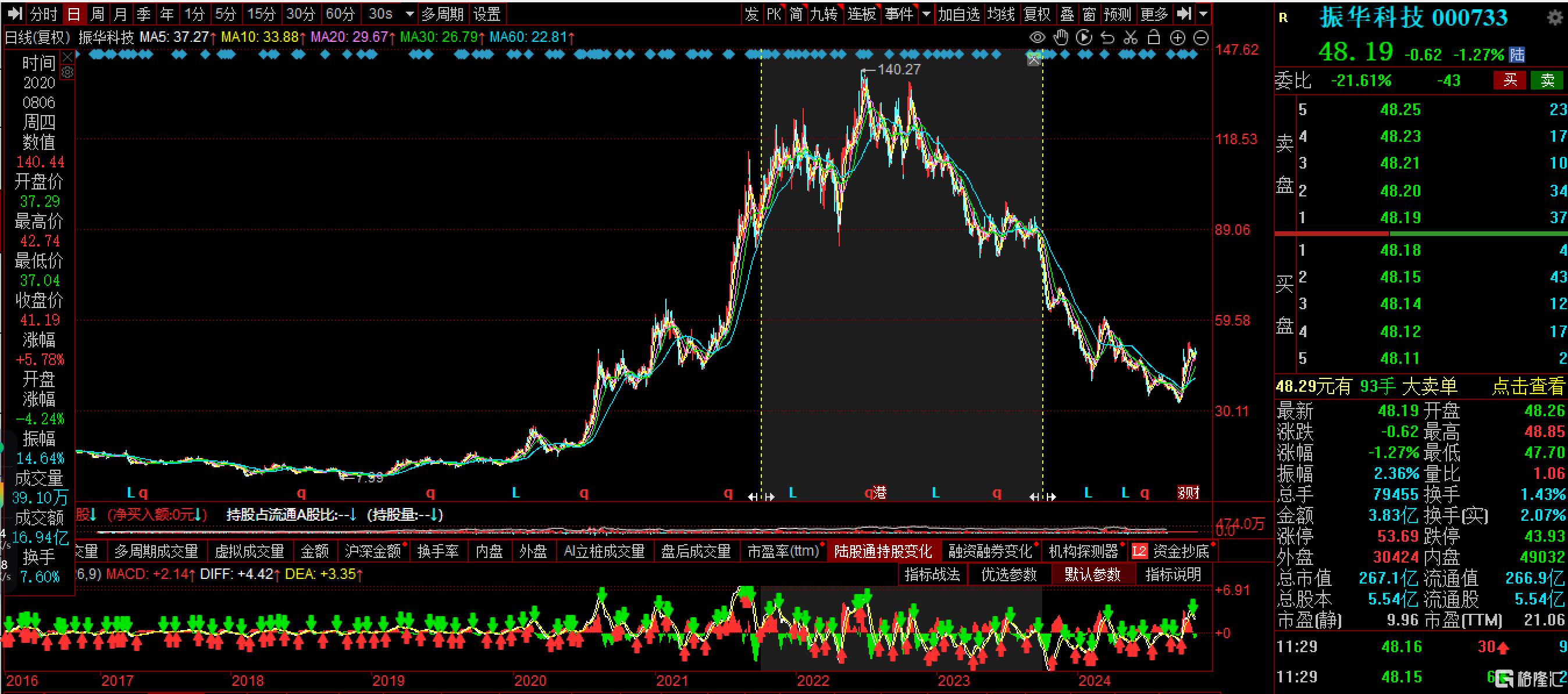Open 设置 chart settings
1568x694 pixels.
[486, 13]
